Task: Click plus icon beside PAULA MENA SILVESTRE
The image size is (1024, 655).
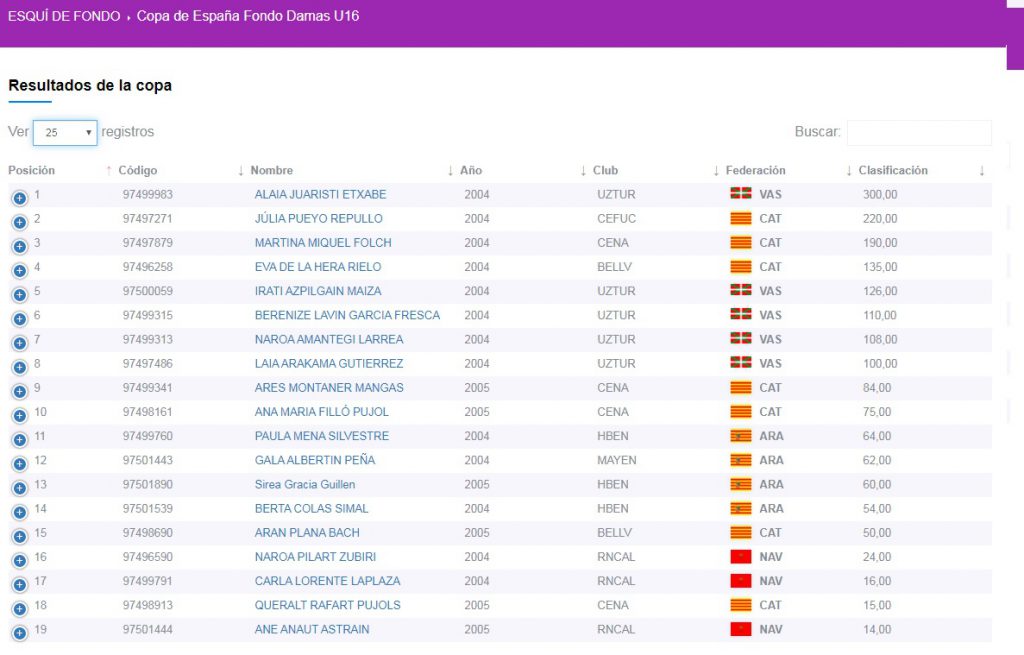Action: (x=20, y=439)
